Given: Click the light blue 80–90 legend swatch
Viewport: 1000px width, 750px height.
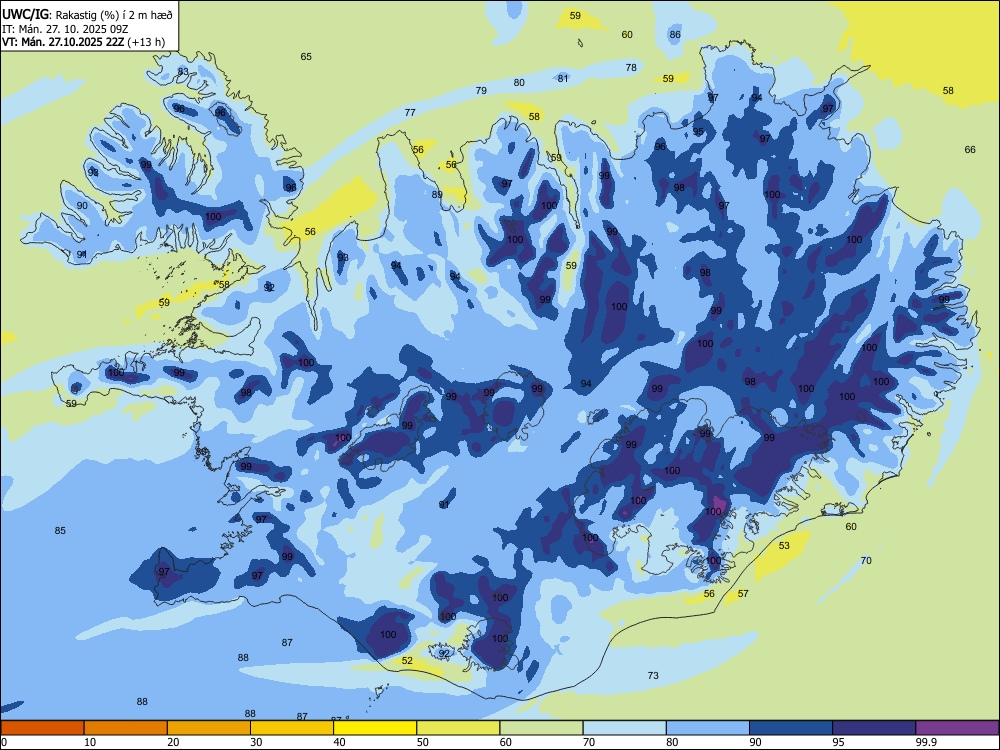Looking at the screenshot, I should click(708, 728).
